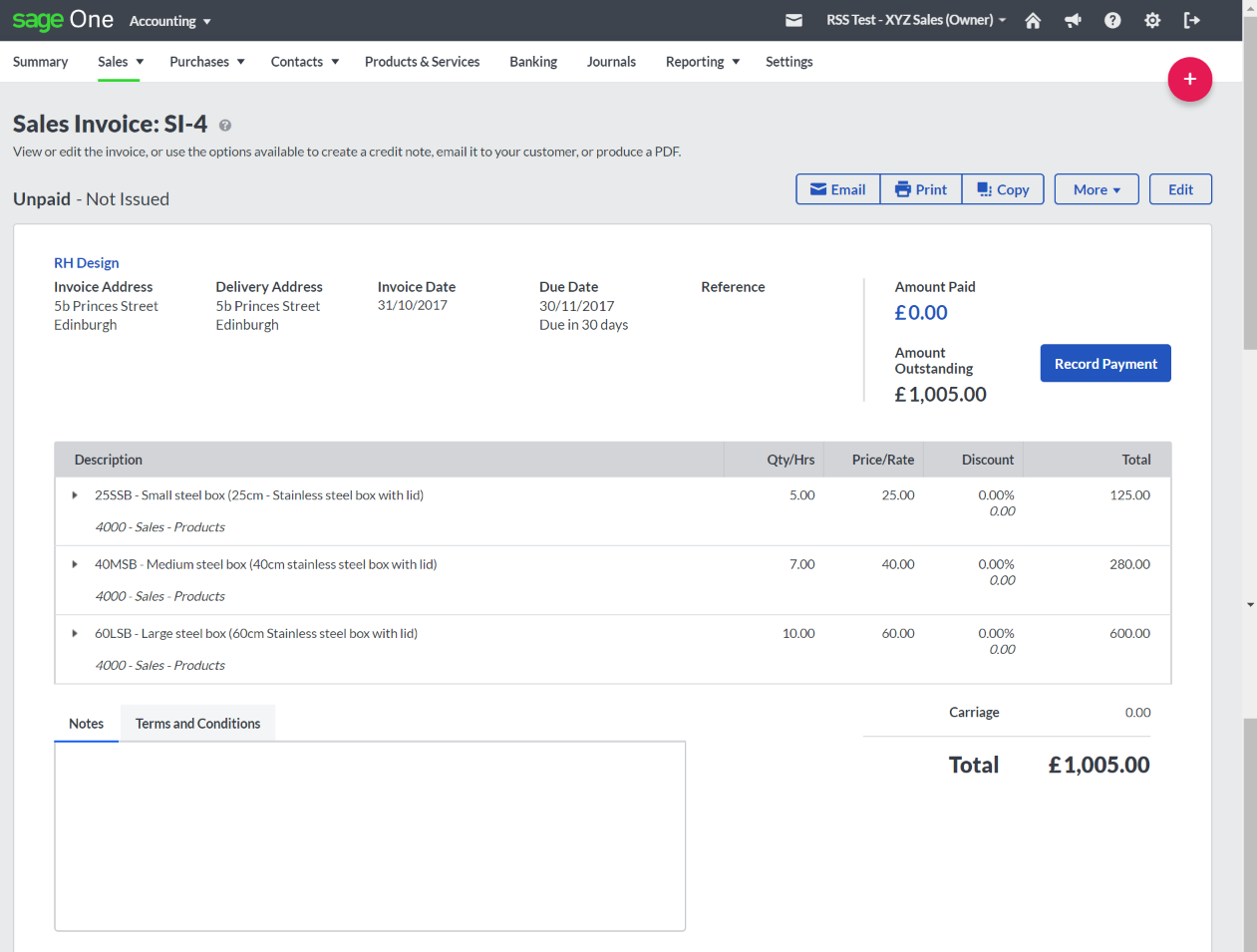Click the Copy invoice button
The image size is (1257, 952).
coord(1002,188)
